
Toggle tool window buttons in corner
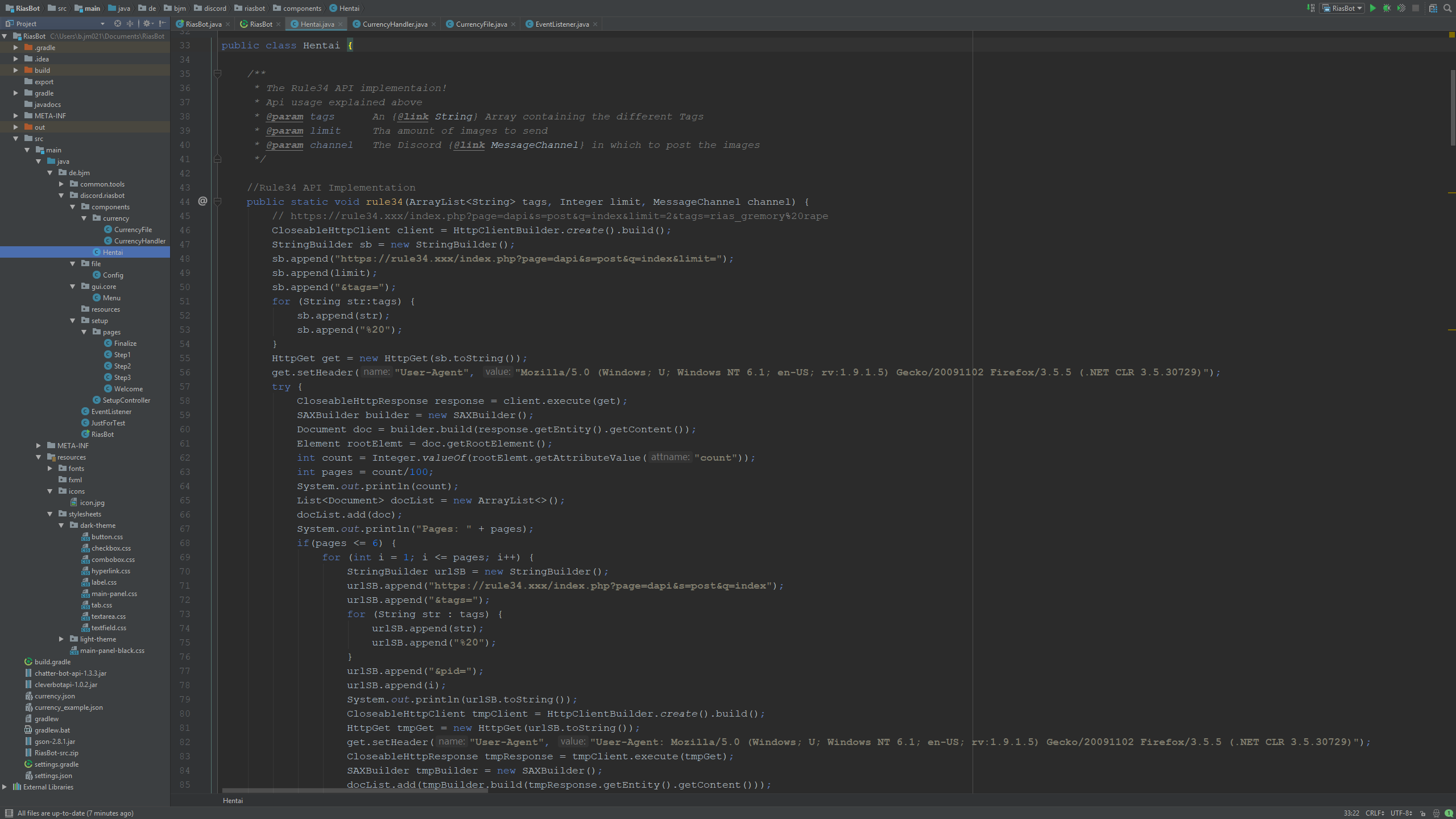tap(9, 813)
